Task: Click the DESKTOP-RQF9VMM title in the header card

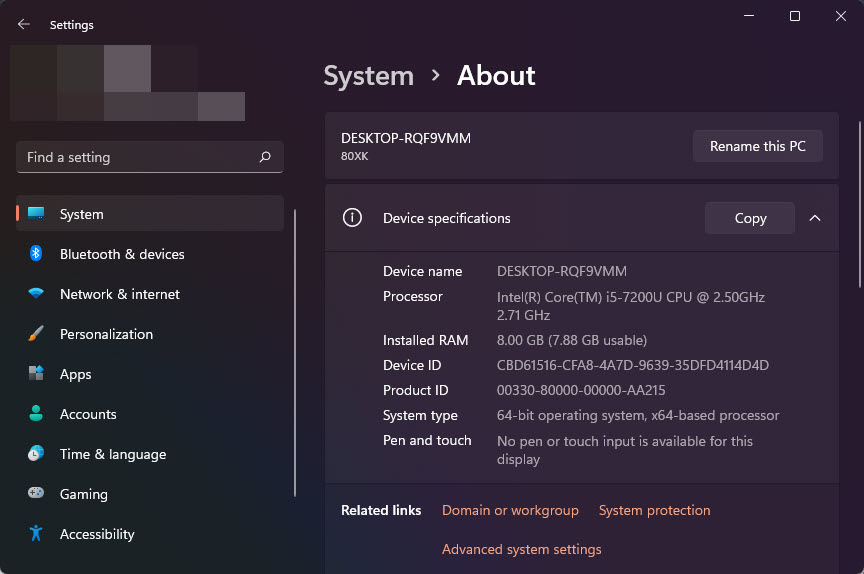Action: coord(406,138)
